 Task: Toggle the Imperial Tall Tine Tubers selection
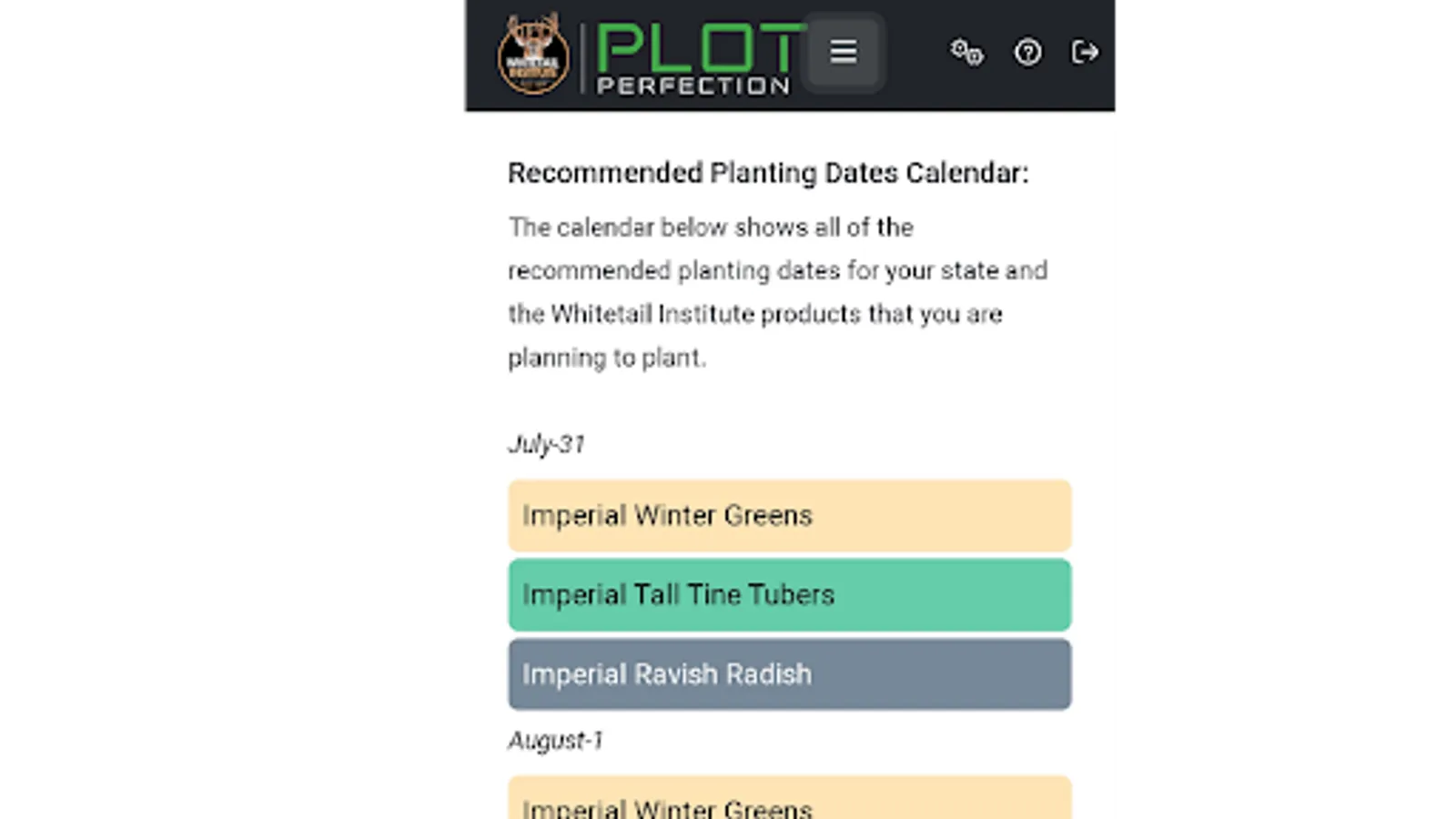[x=790, y=594]
